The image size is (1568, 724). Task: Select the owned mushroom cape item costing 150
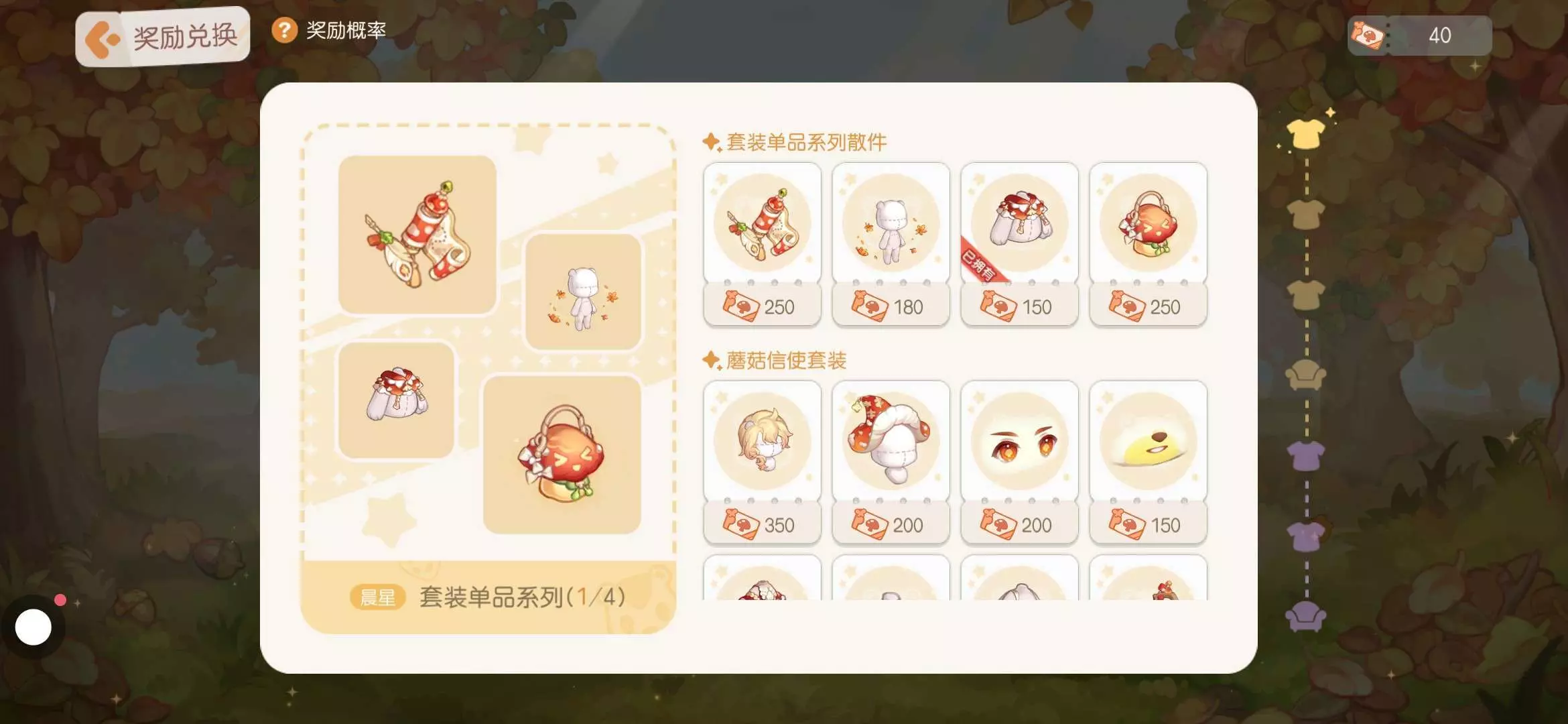click(1019, 244)
